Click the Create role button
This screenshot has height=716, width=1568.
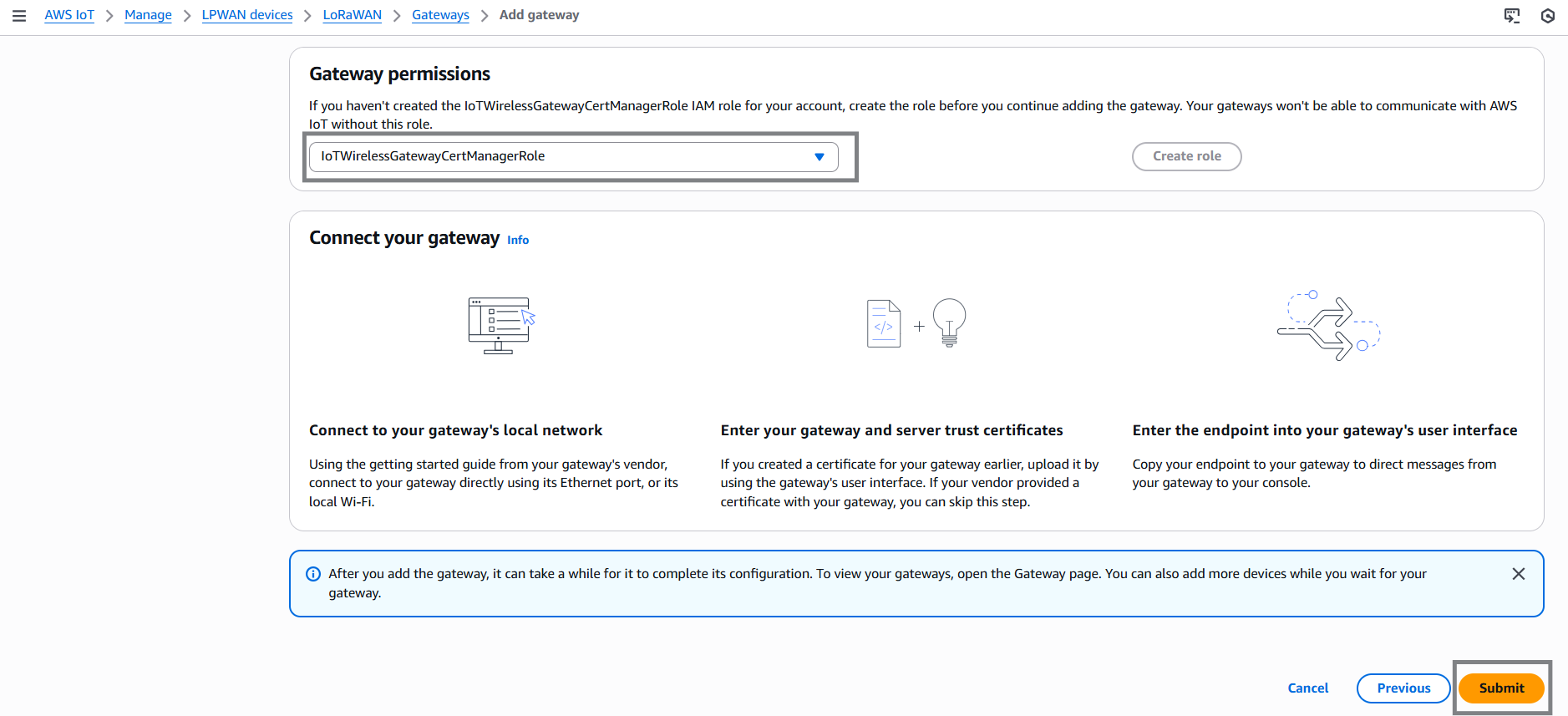pos(1187,156)
